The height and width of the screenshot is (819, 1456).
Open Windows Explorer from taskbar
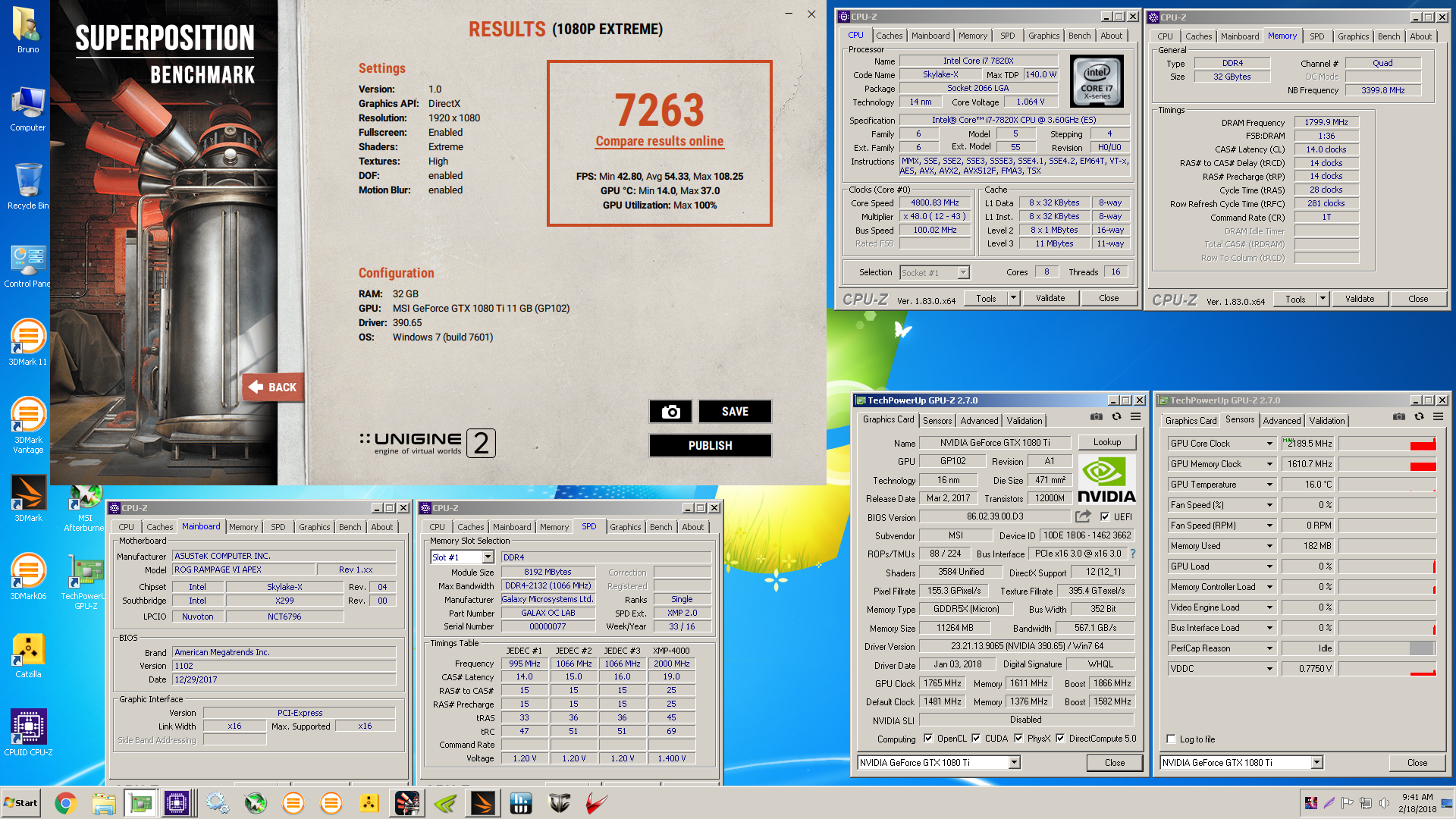click(x=103, y=803)
